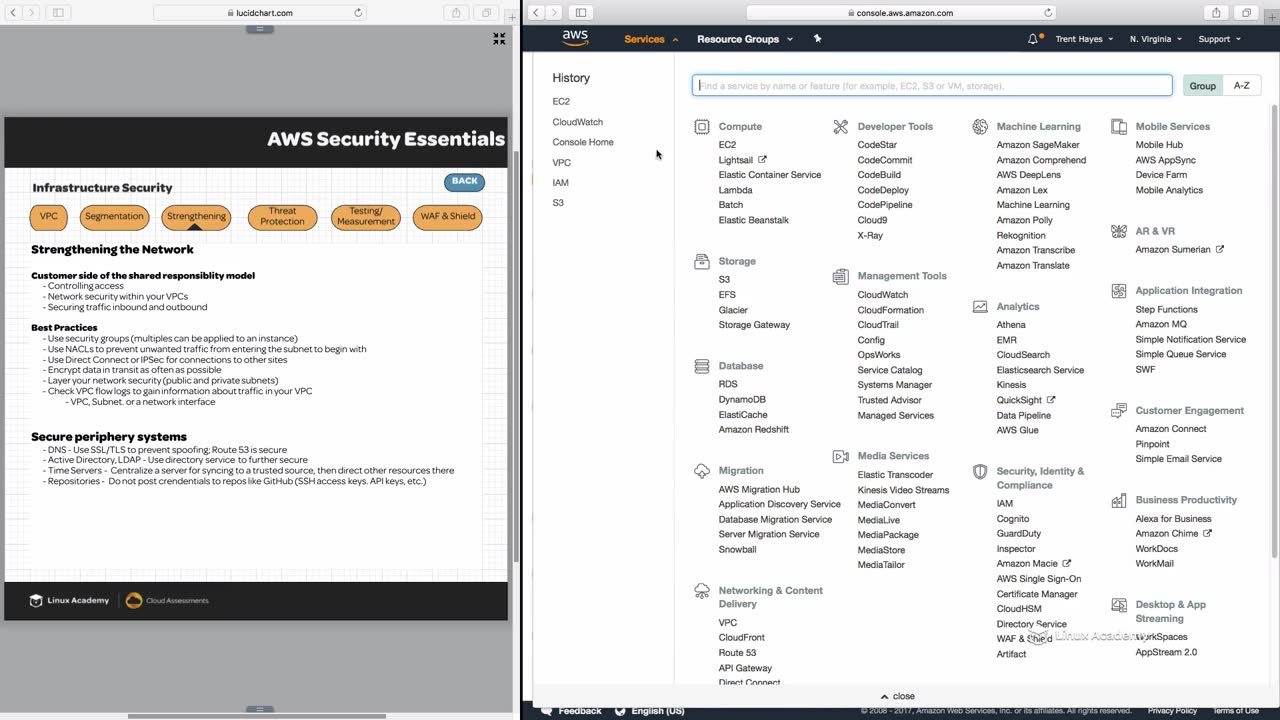
Task: Open the Testing/Measurement tab in Lucidchart
Action: pyautogui.click(x=366, y=216)
